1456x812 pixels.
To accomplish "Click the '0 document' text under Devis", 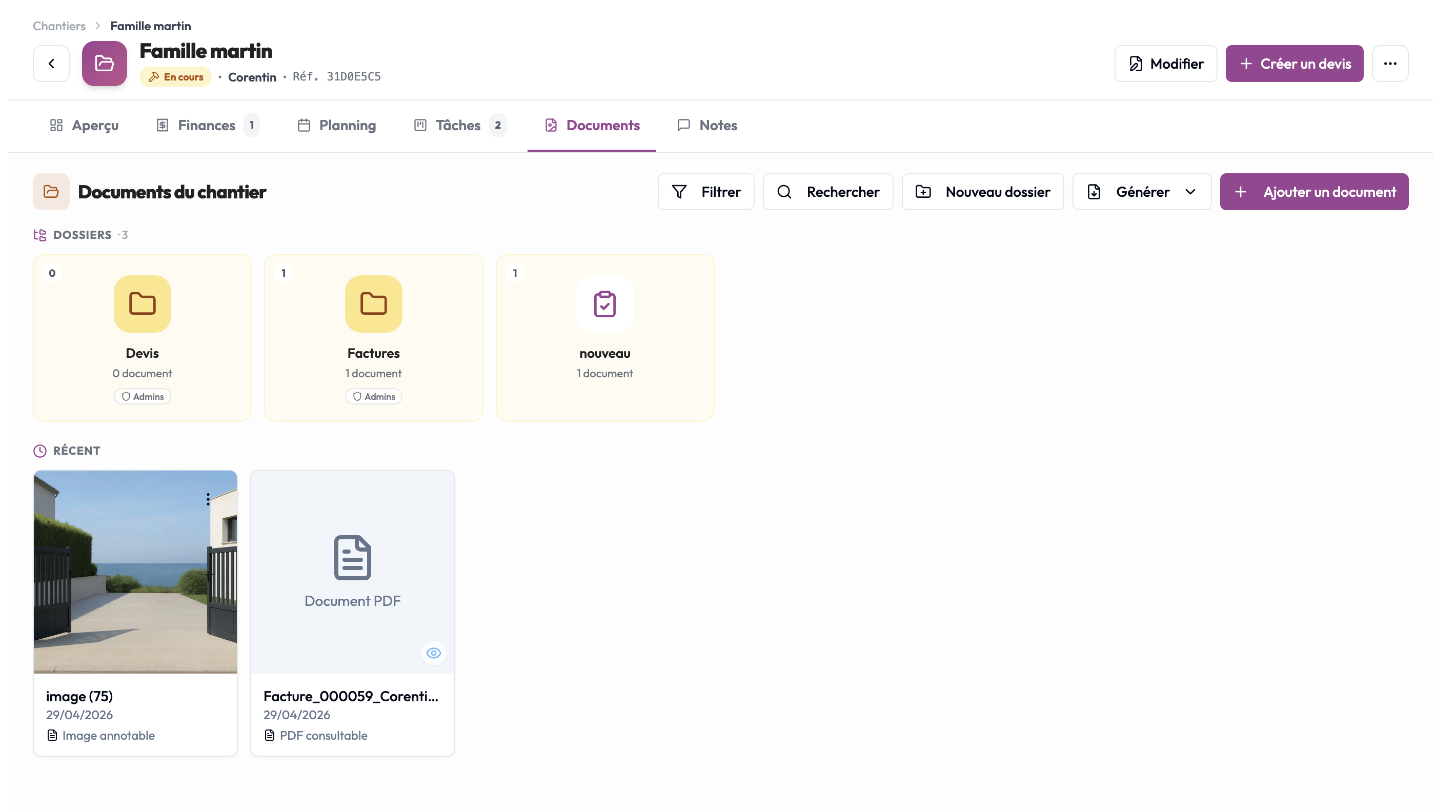I will [x=143, y=374].
